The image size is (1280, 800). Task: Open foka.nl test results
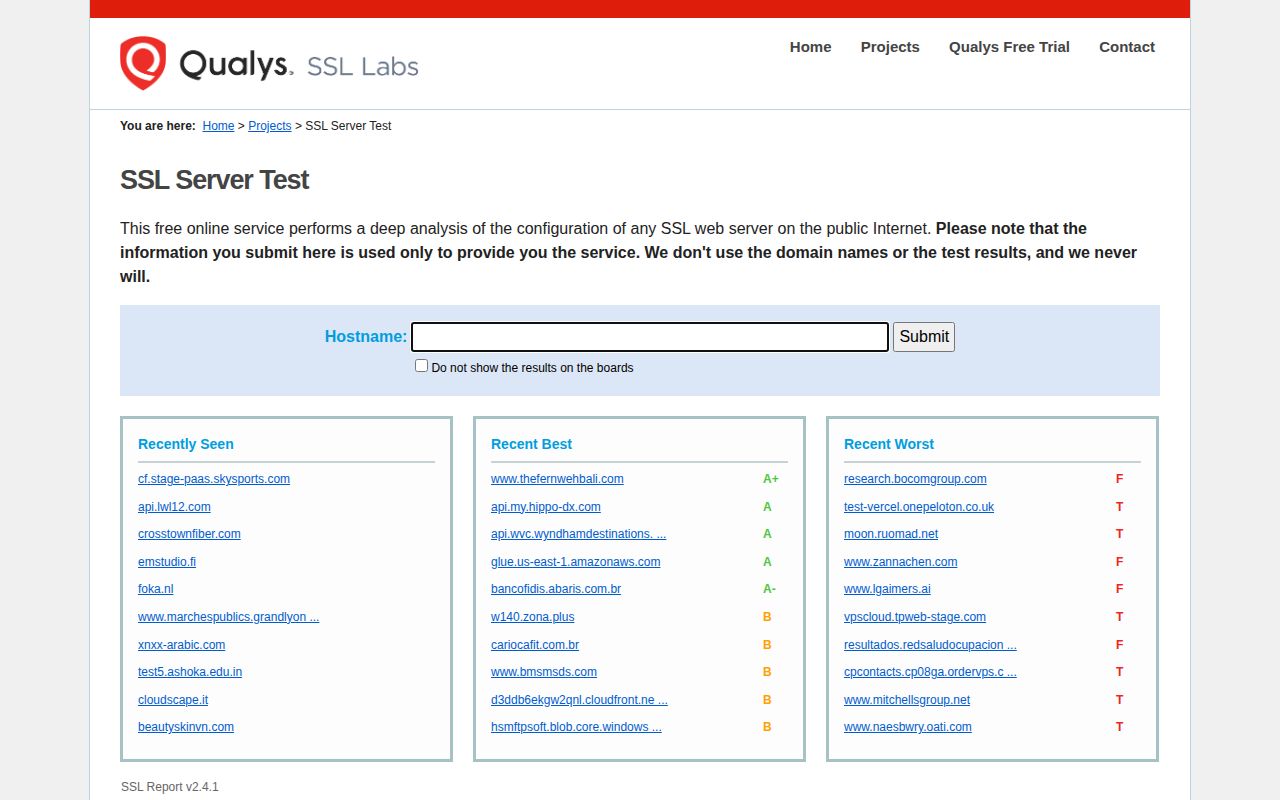coord(155,589)
